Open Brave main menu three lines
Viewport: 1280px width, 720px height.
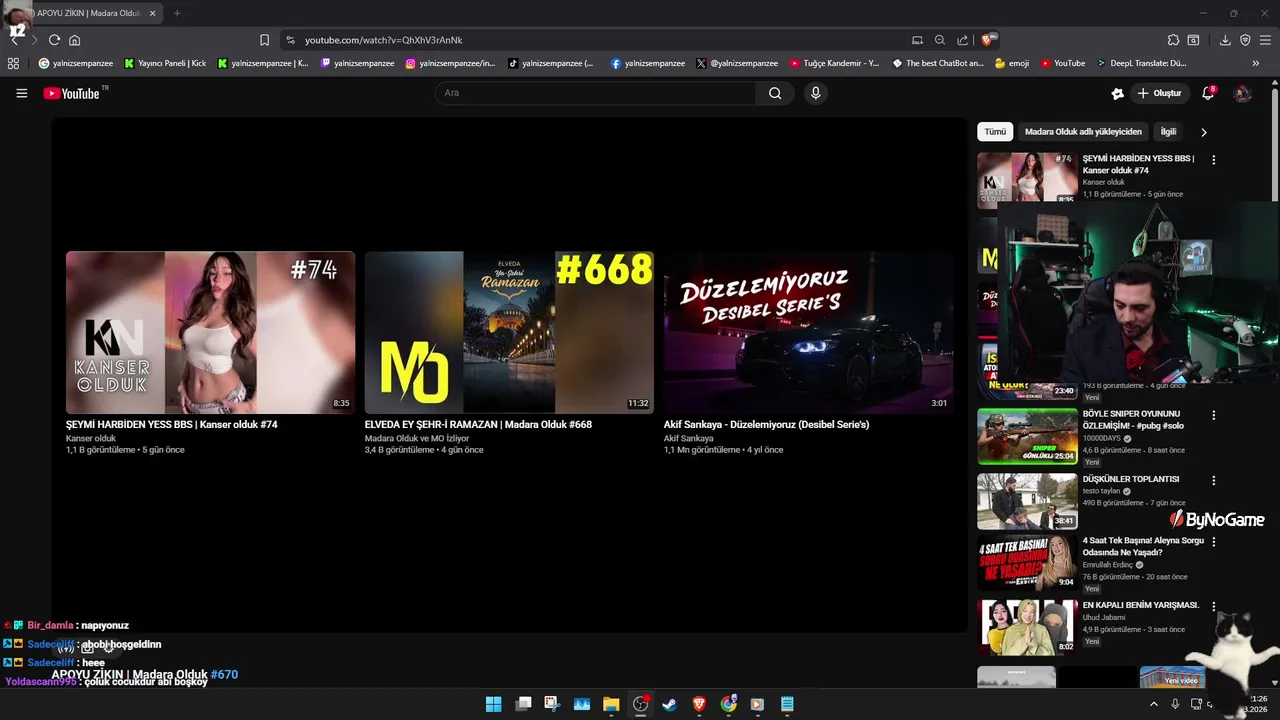[1265, 40]
